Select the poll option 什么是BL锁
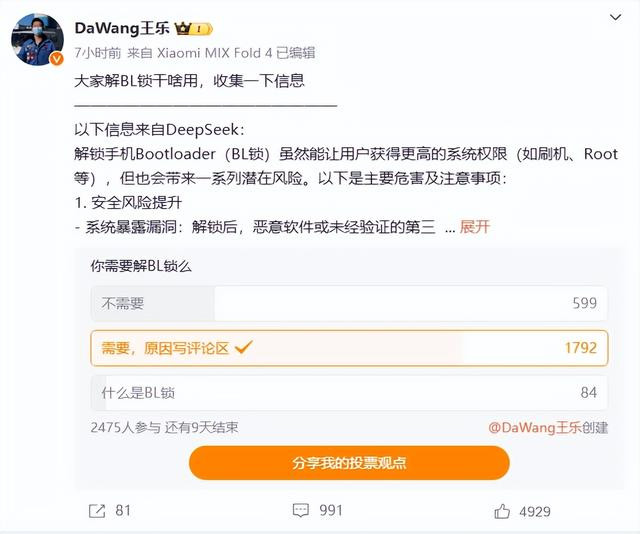The height and width of the screenshot is (534, 640). coord(349,393)
